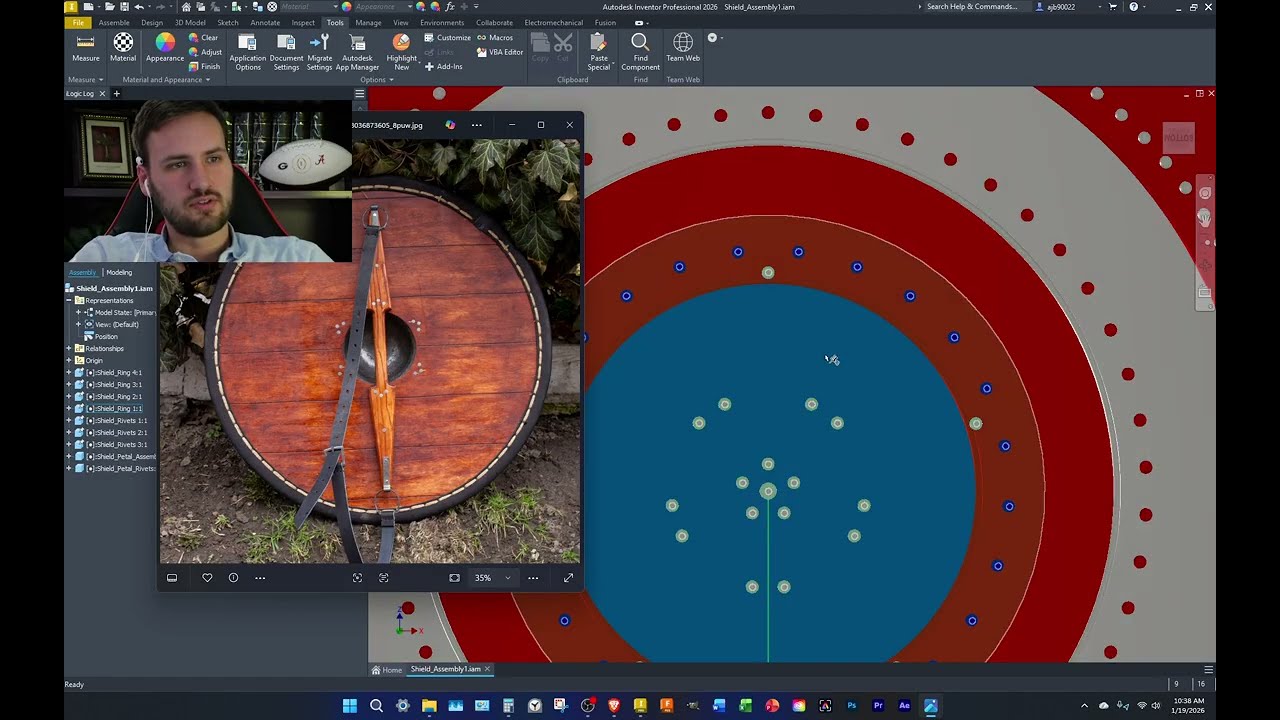
Task: Expand the Relationships tree node
Action: tap(68, 348)
